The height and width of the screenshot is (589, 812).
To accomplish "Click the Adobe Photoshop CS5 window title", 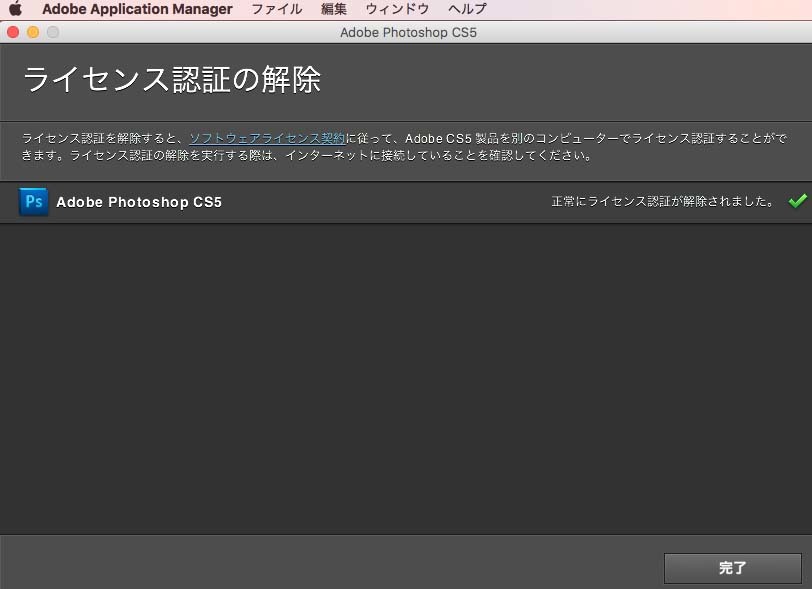I will click(408, 32).
